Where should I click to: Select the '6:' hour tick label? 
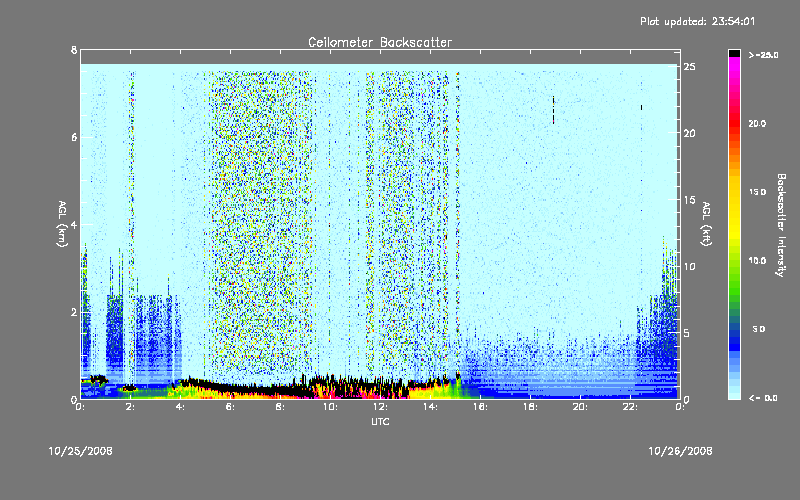230,407
